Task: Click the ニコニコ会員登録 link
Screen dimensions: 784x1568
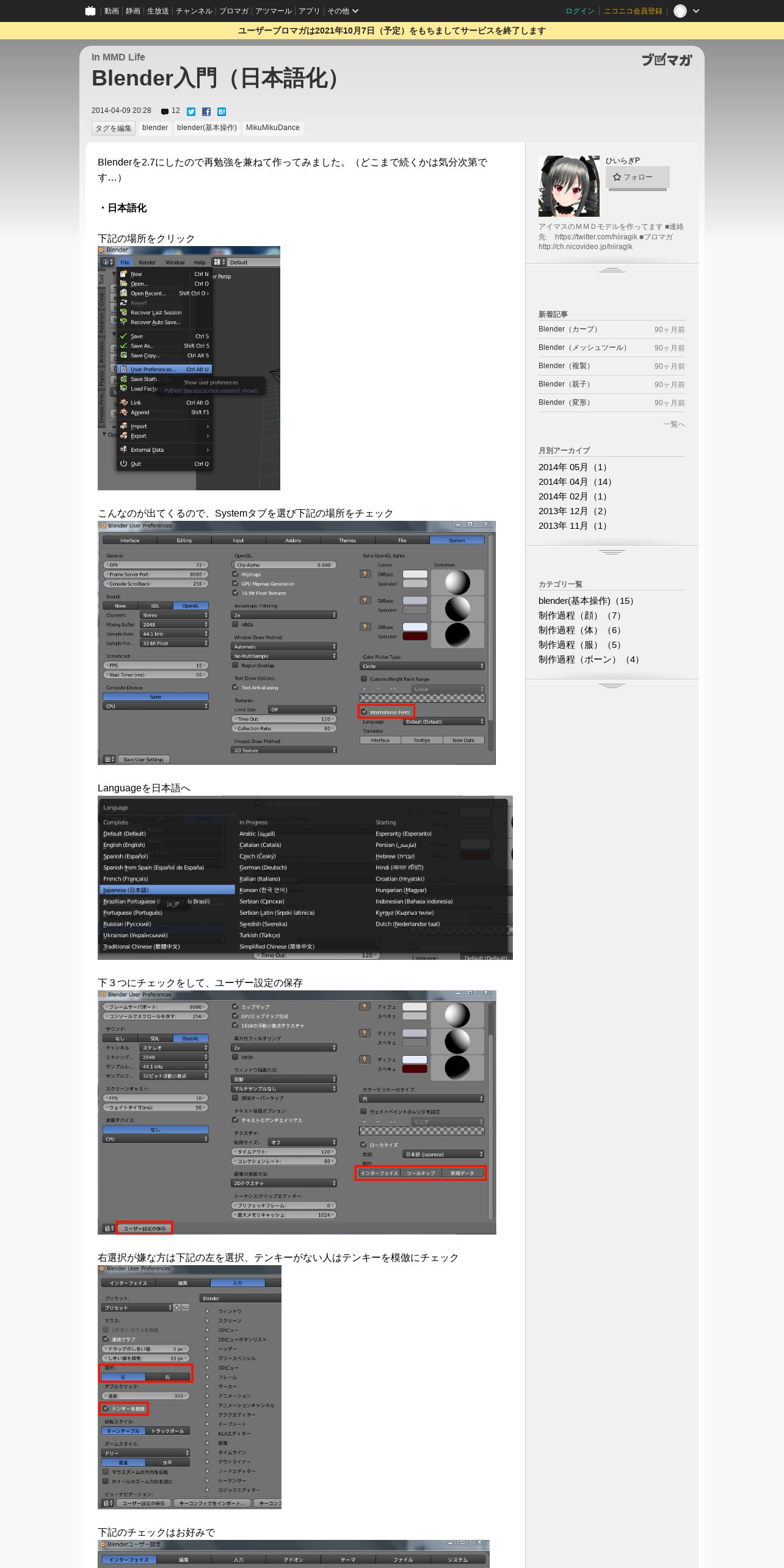Action: click(x=633, y=11)
